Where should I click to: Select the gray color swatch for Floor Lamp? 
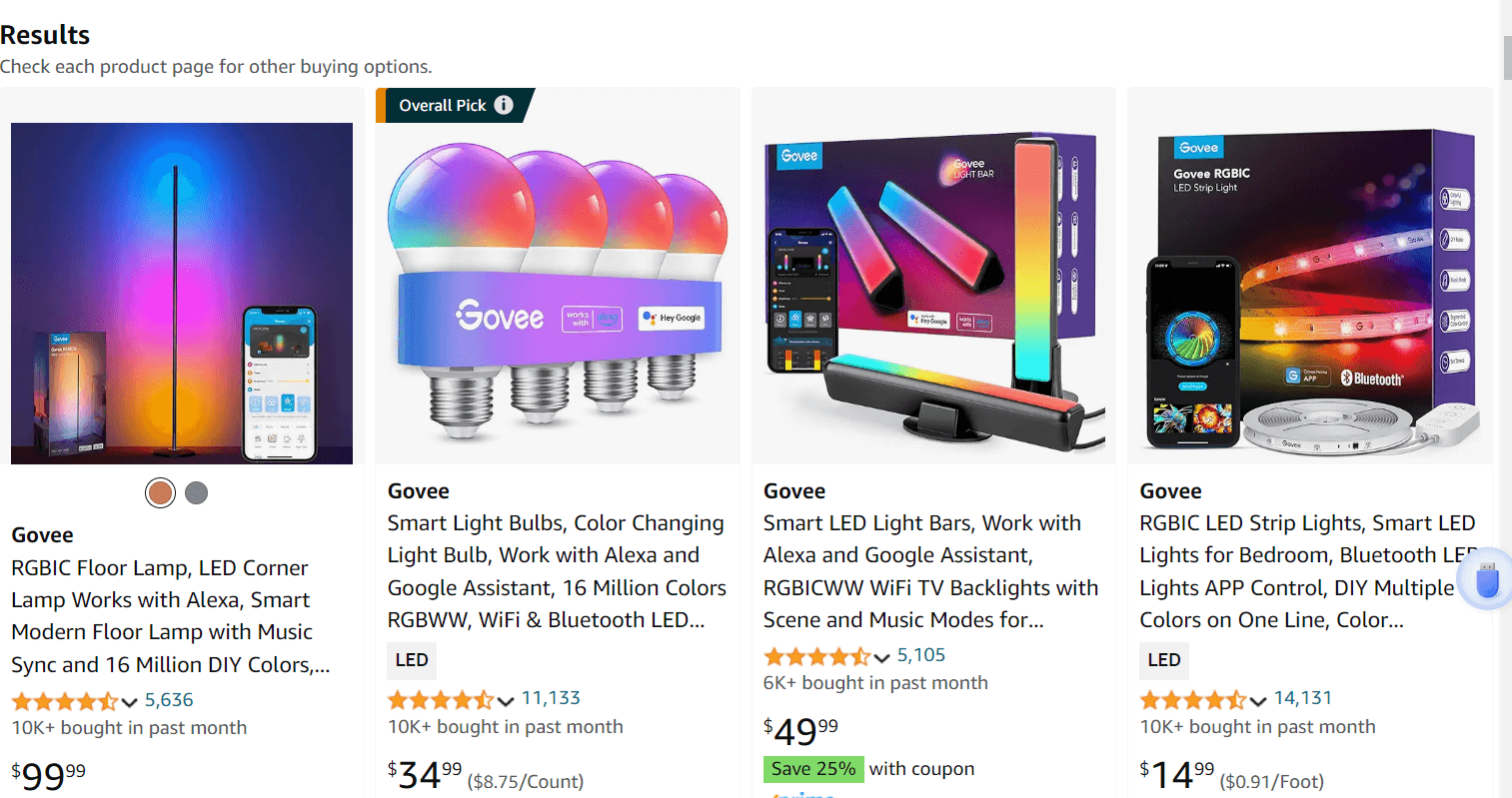pos(197,492)
